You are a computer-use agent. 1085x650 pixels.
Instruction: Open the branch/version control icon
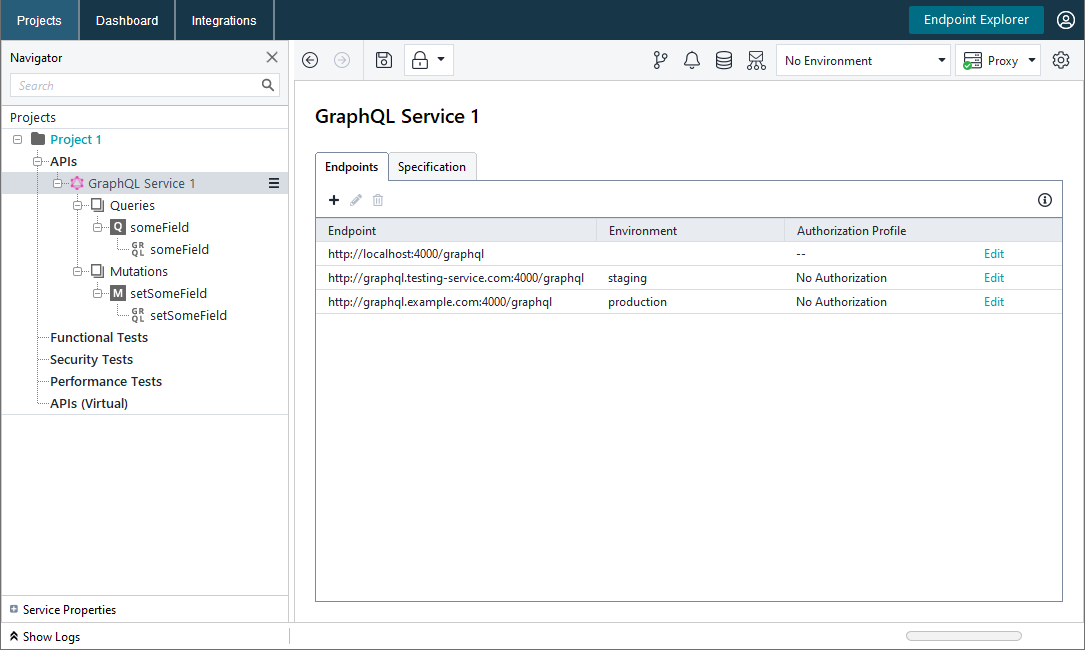pyautogui.click(x=660, y=60)
